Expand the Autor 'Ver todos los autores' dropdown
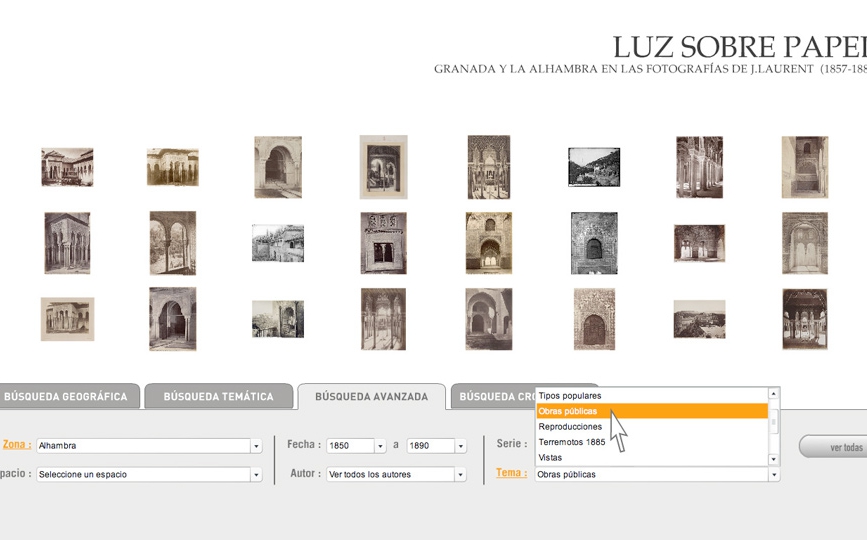Image resolution: width=867 pixels, height=540 pixels. click(x=460, y=475)
